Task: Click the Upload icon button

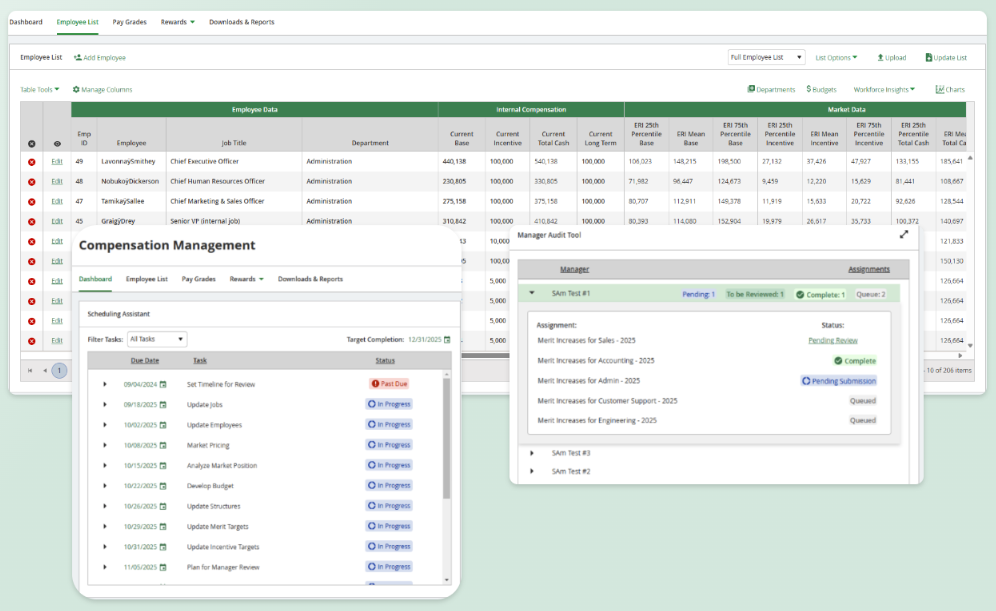Action: coord(880,58)
